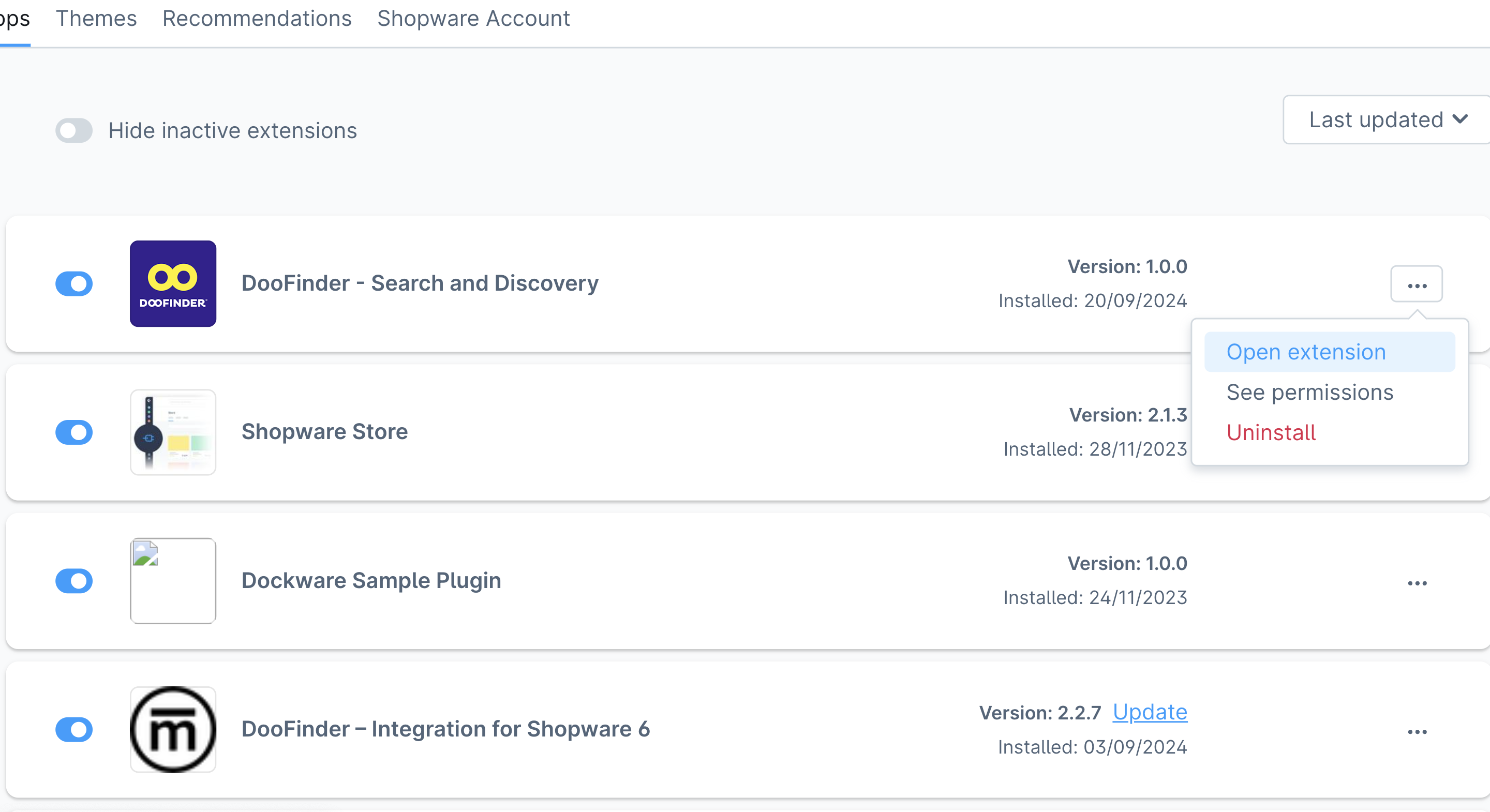
Task: Click the Installed: 03/09/2024 text
Action: click(1092, 747)
